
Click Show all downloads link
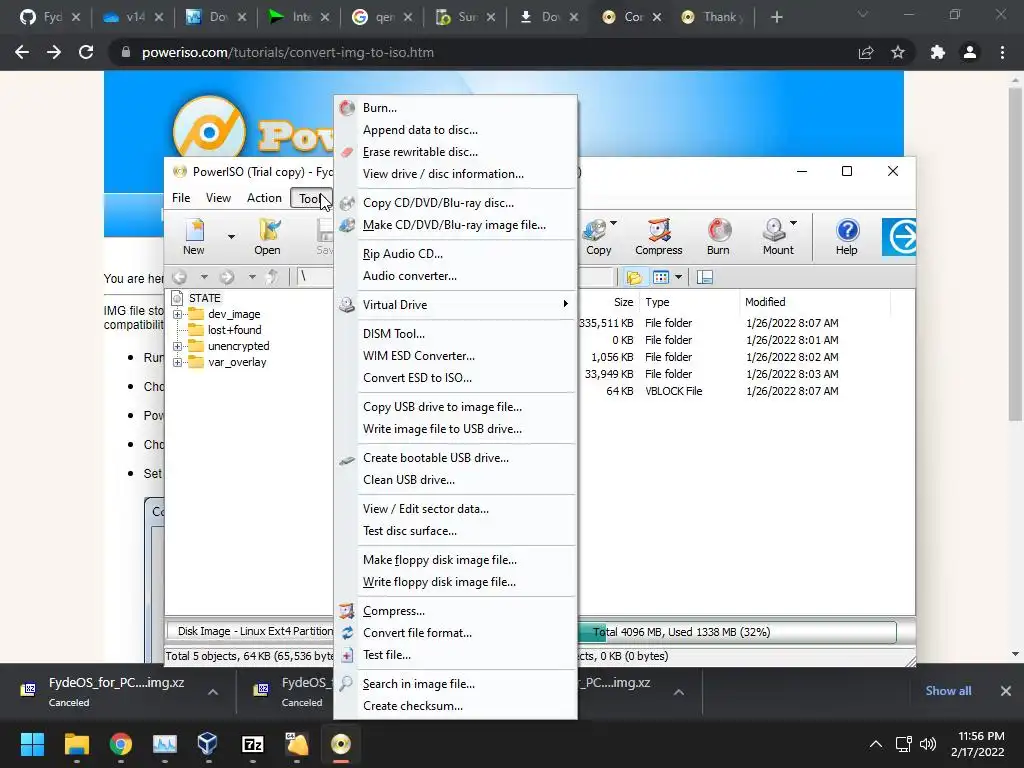(948, 691)
